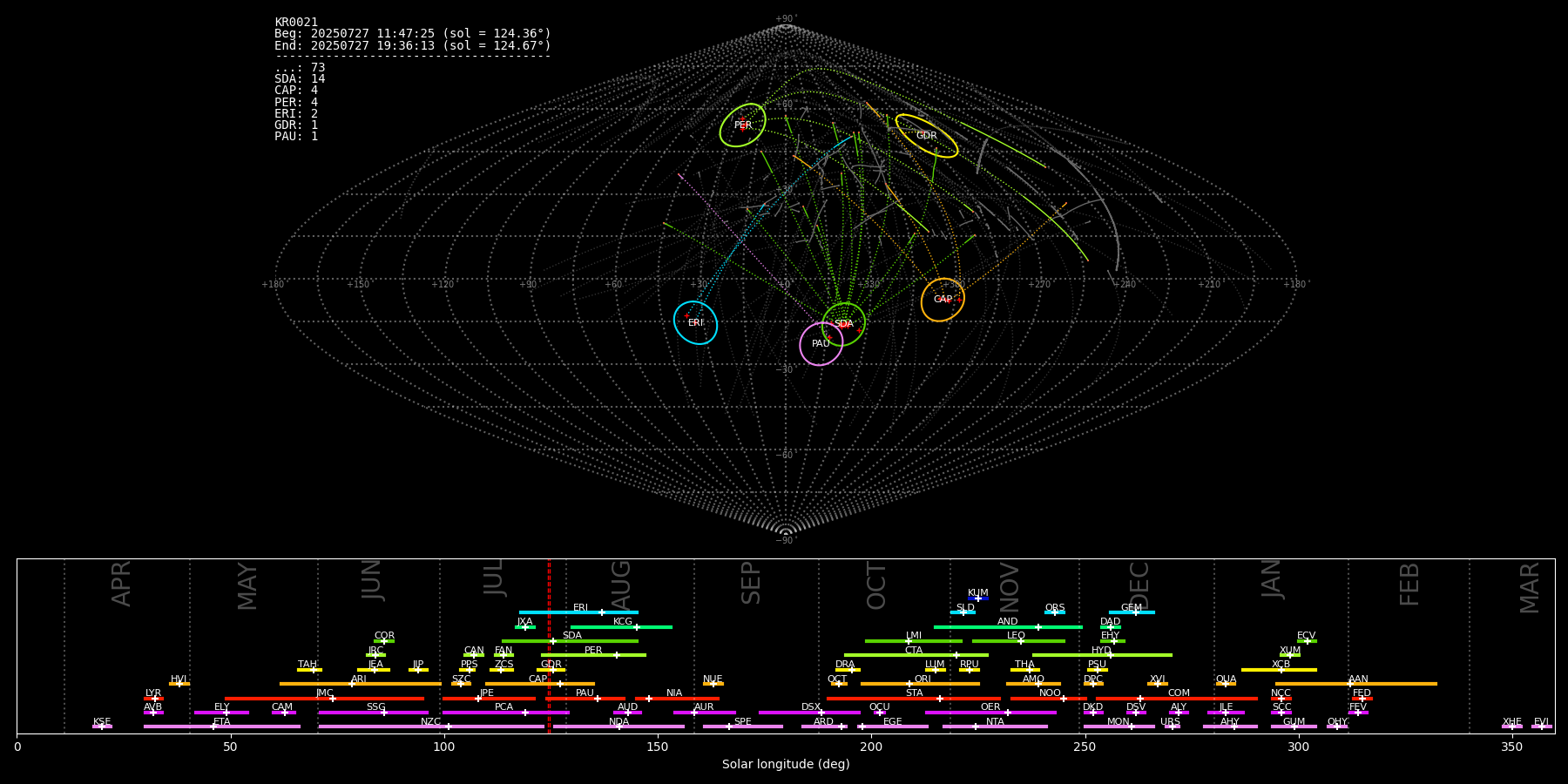
Task: Select the 300 tick on solar longitude axis
Action: tap(1298, 747)
